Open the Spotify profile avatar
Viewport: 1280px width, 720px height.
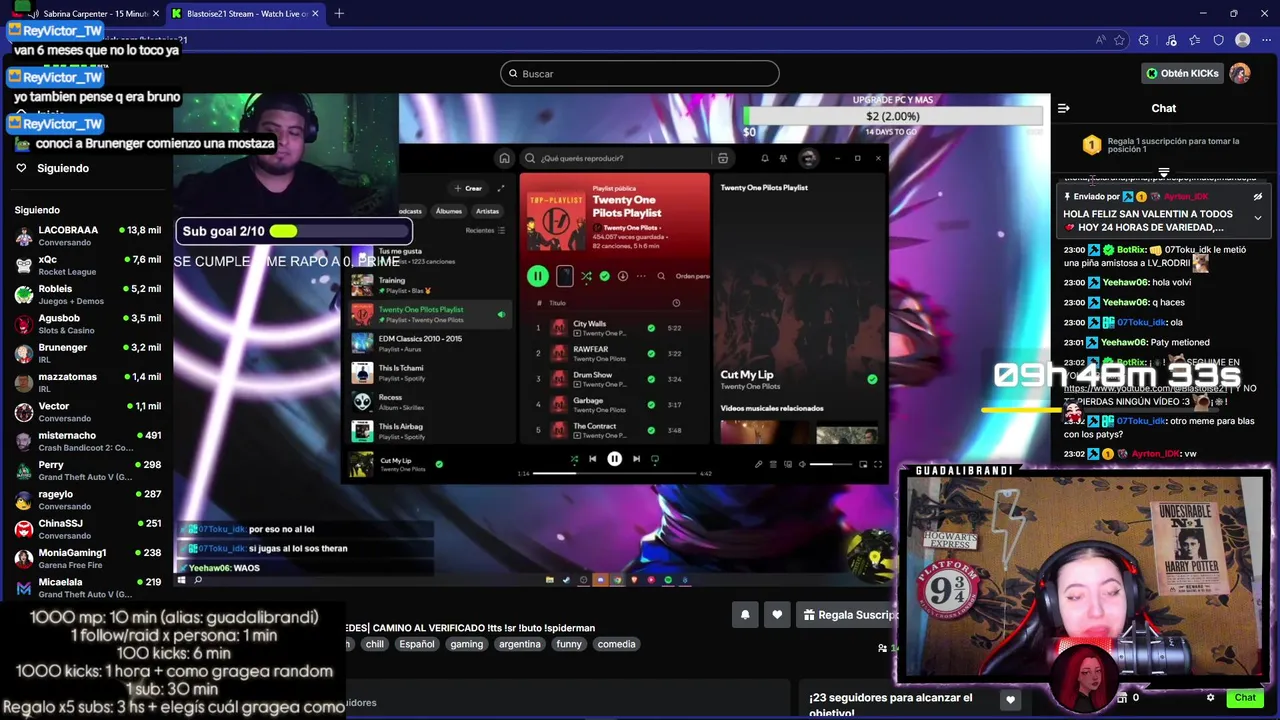click(x=808, y=158)
